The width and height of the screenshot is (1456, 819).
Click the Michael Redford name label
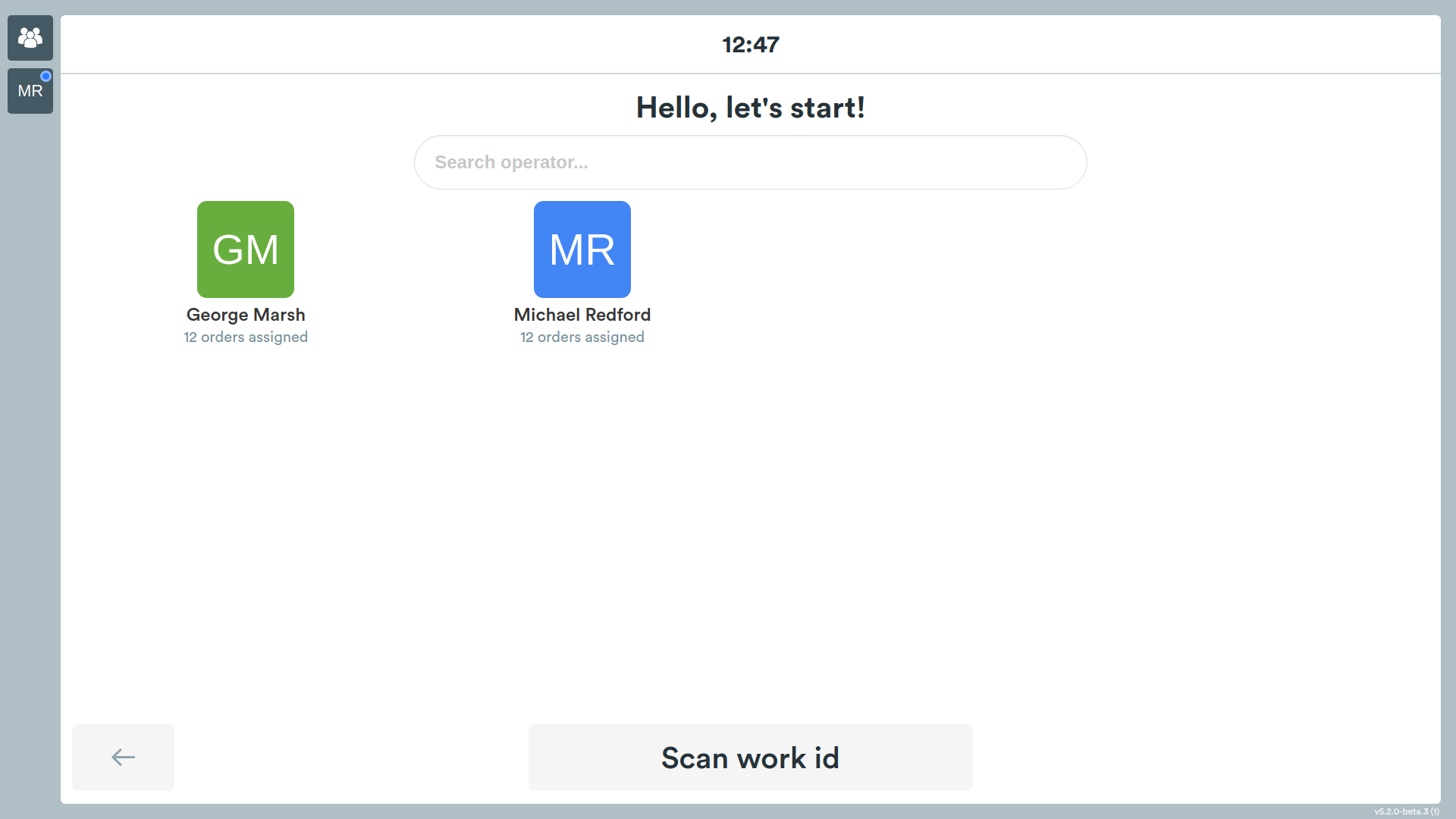click(582, 315)
